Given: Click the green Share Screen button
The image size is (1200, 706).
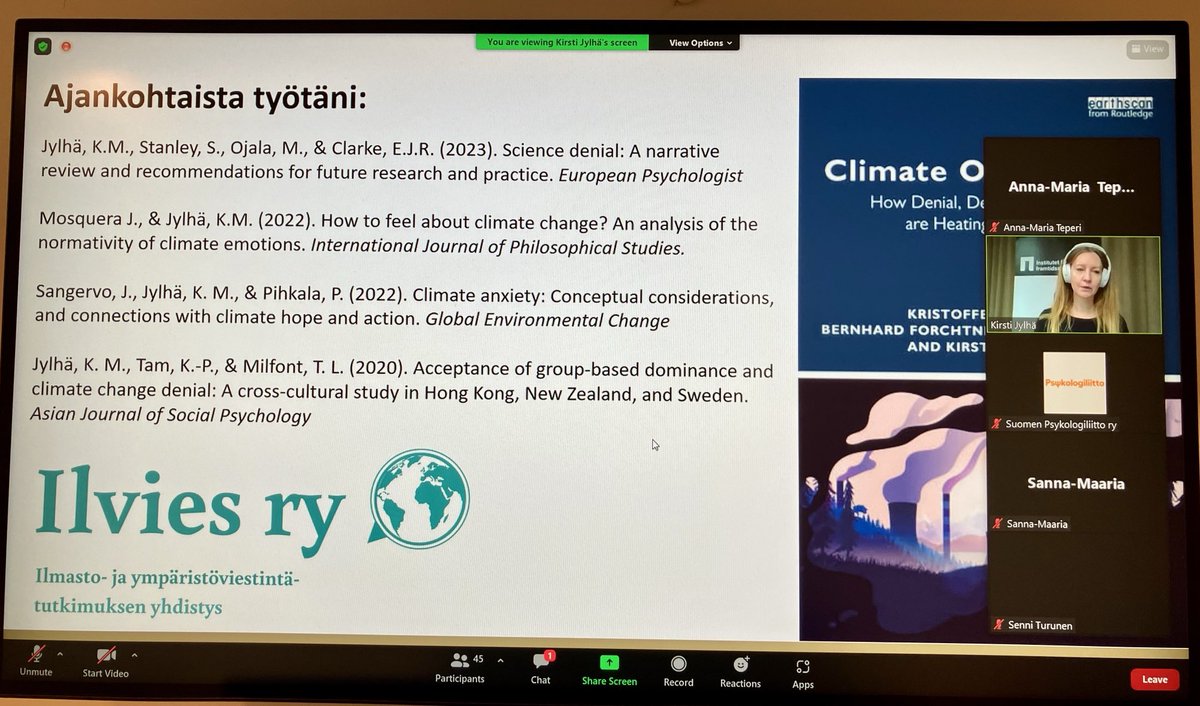Looking at the screenshot, I should (x=609, y=670).
